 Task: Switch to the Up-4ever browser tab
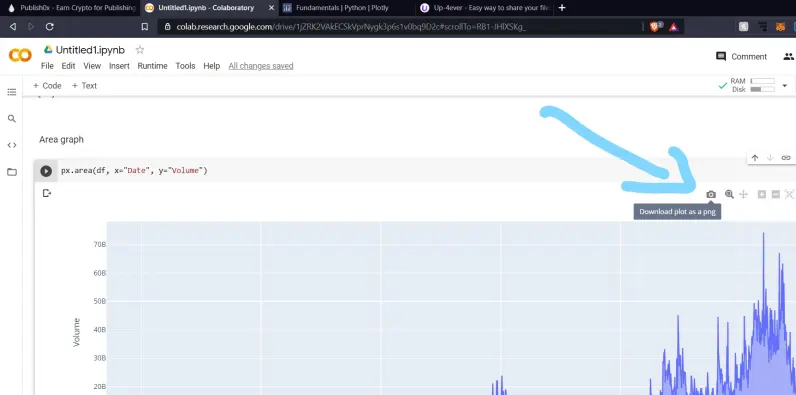point(485,8)
